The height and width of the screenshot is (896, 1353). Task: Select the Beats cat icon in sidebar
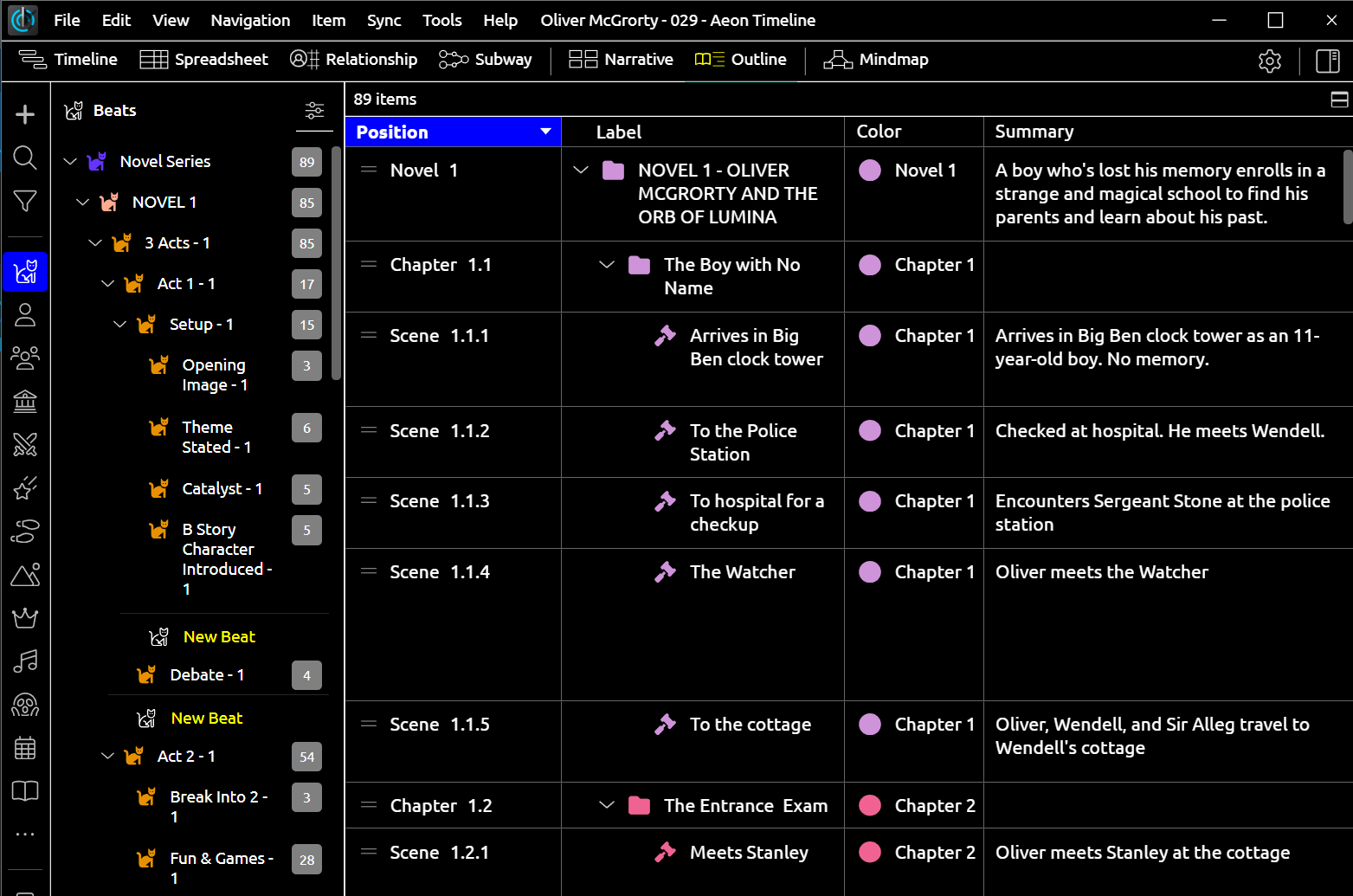[x=25, y=272]
